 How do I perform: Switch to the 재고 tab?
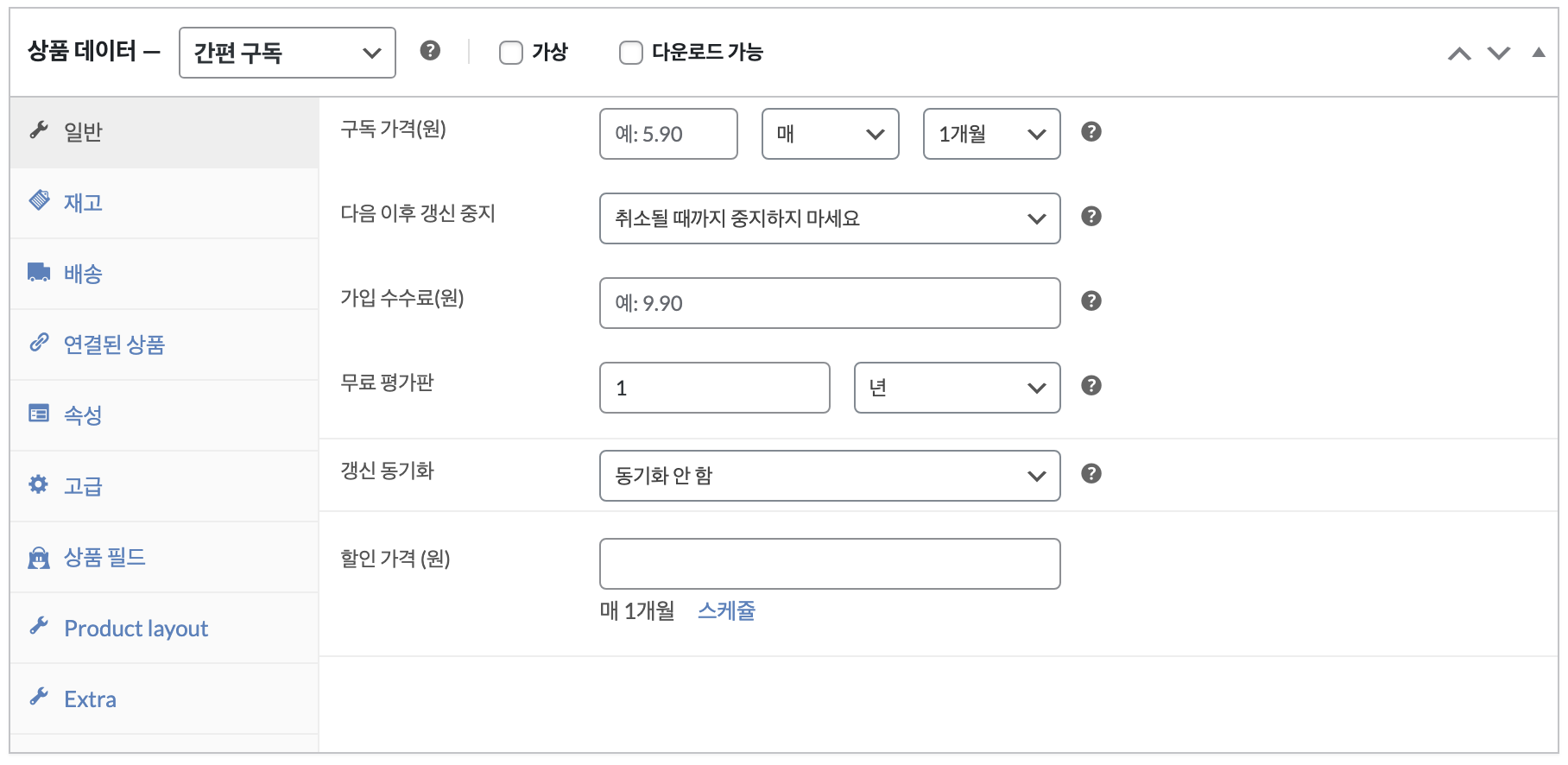click(164, 203)
